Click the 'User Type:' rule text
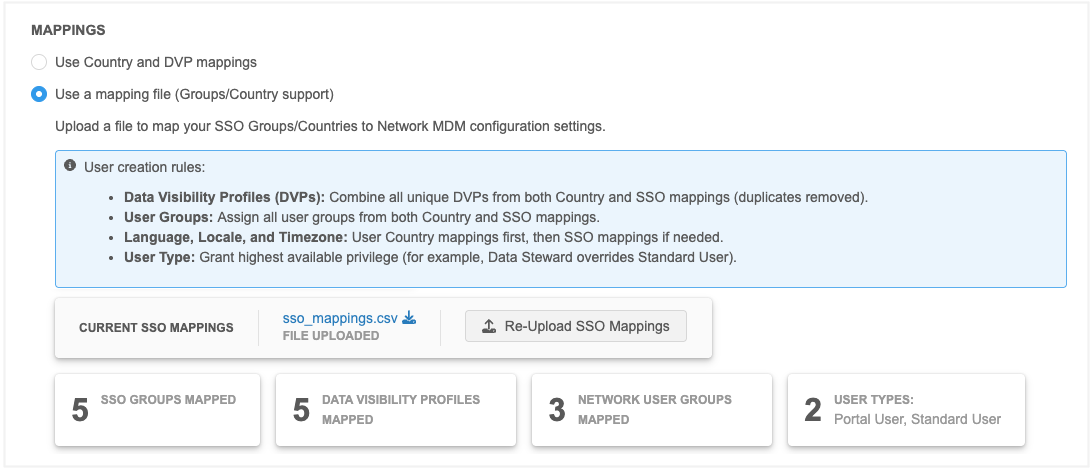1092x470 pixels. pos(160,258)
